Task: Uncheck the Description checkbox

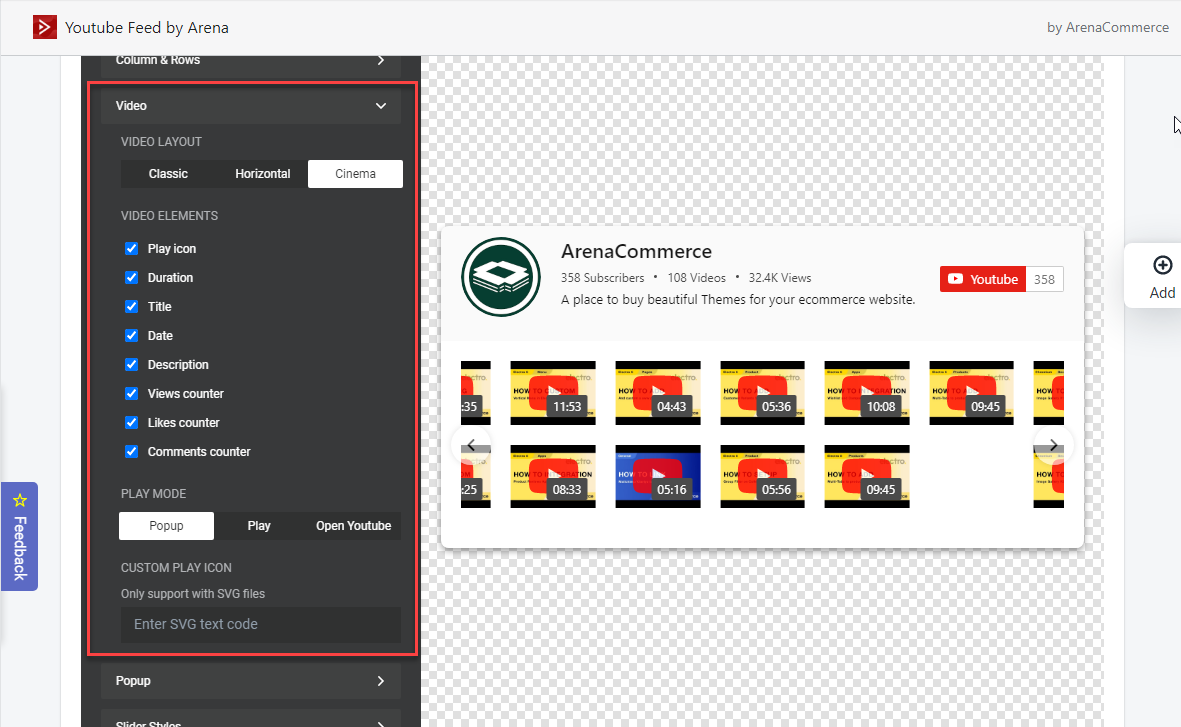Action: tap(132, 365)
